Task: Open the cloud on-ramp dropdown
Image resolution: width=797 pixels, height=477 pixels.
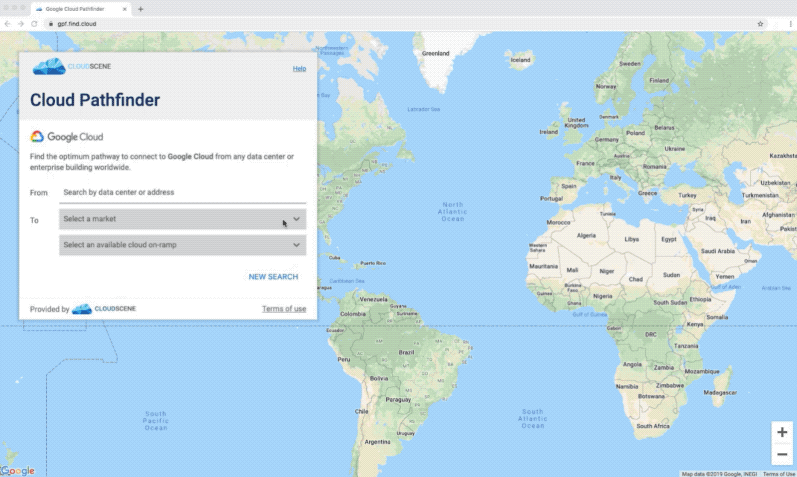Action: click(x=182, y=245)
